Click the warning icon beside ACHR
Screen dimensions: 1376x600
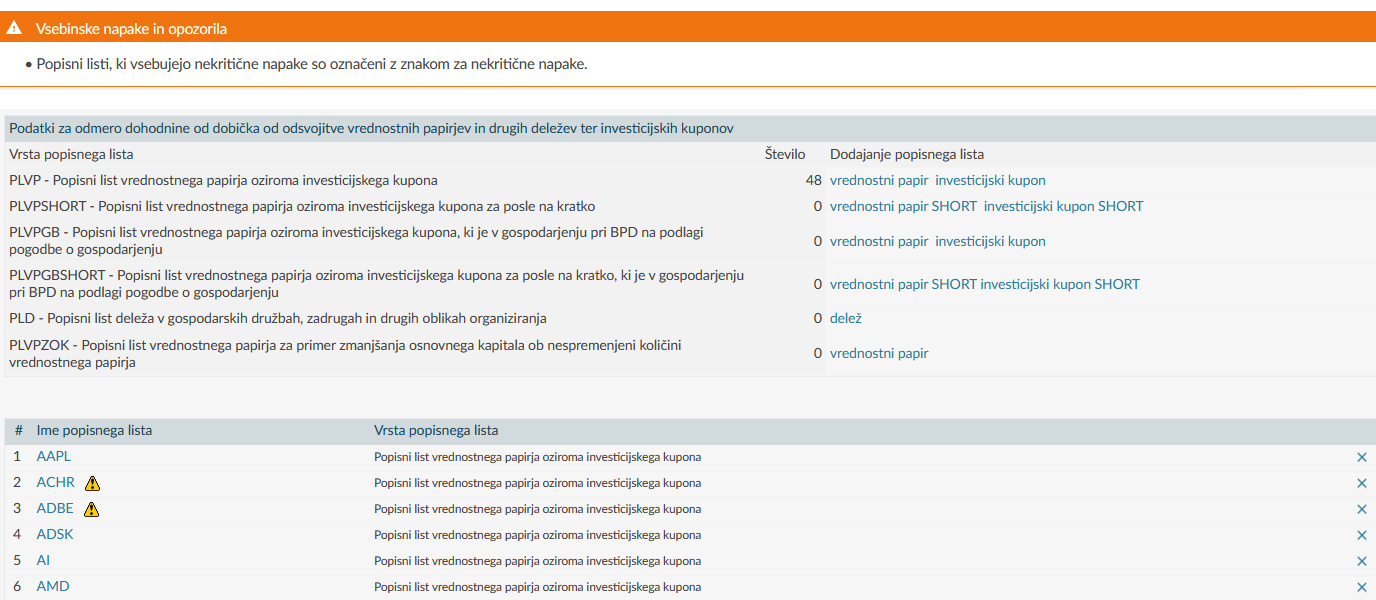tap(93, 483)
